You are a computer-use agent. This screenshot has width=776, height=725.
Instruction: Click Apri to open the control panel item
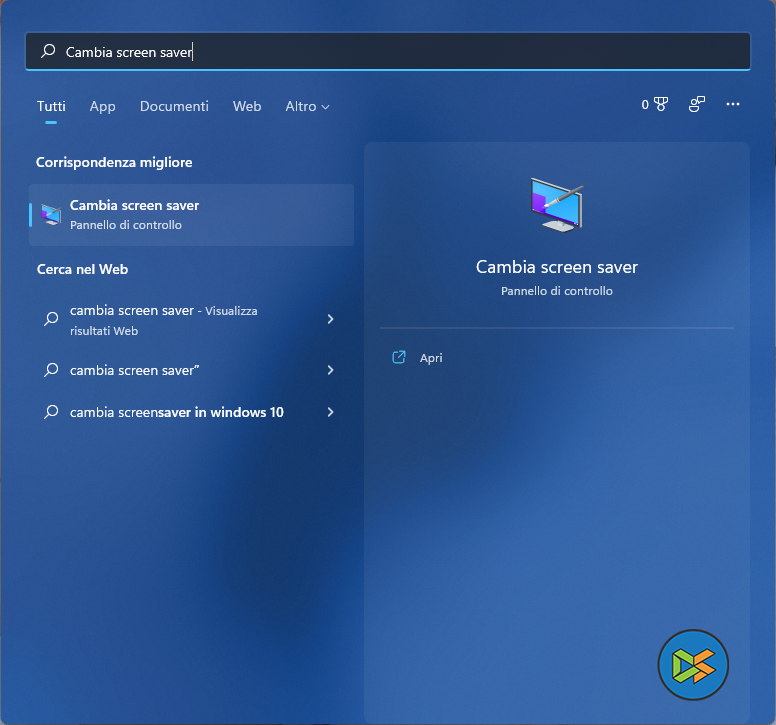(431, 358)
